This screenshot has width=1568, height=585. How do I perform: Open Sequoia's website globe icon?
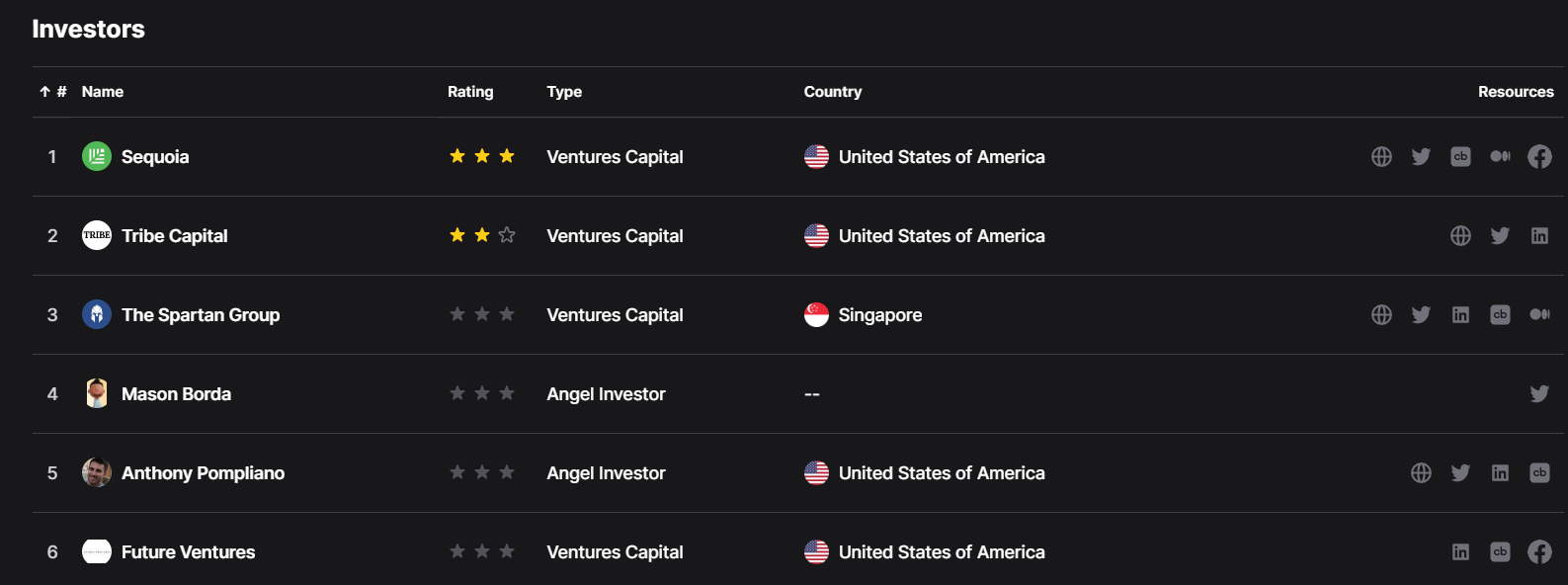[1381, 157]
